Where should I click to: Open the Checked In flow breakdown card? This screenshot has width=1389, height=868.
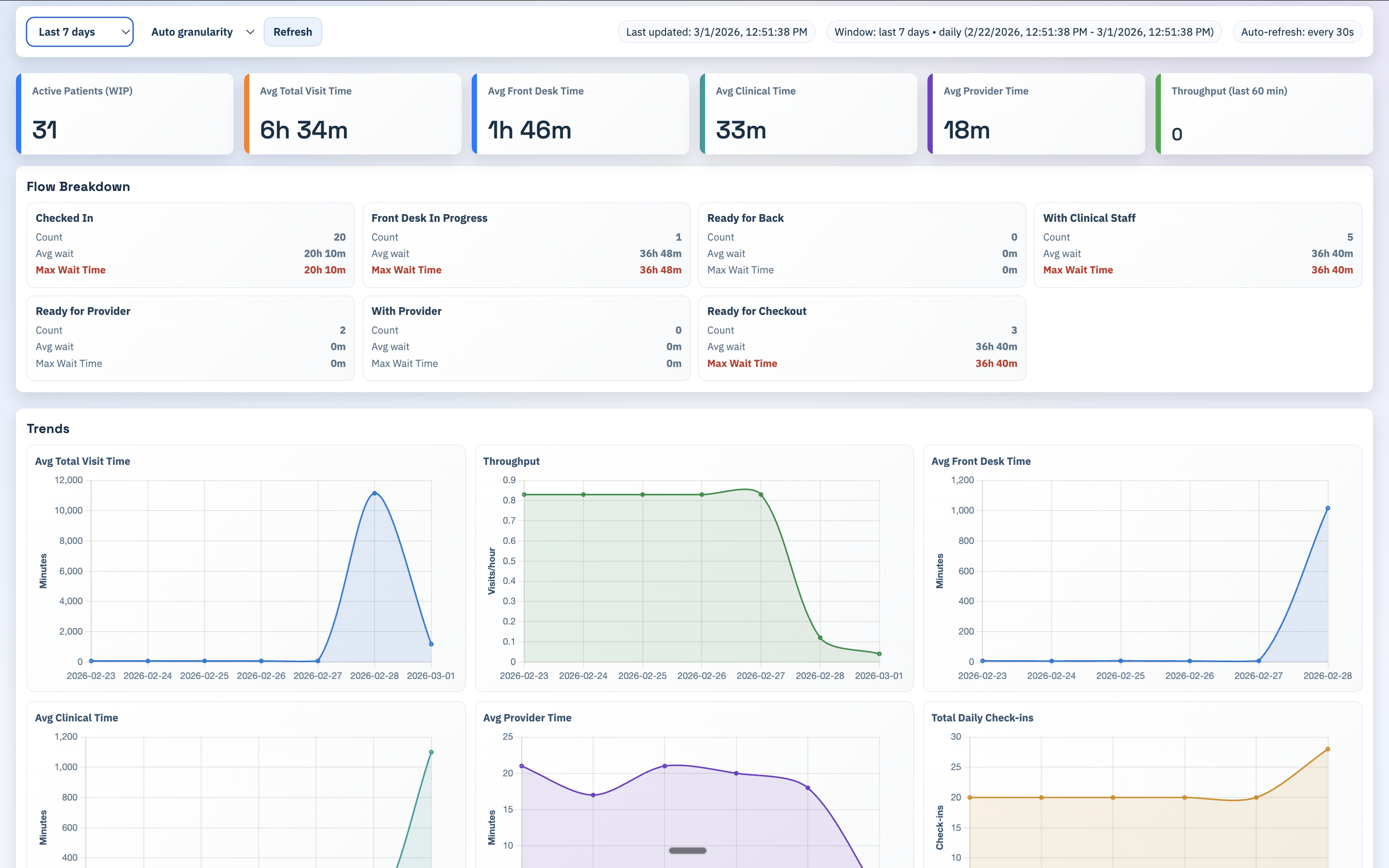click(x=191, y=244)
